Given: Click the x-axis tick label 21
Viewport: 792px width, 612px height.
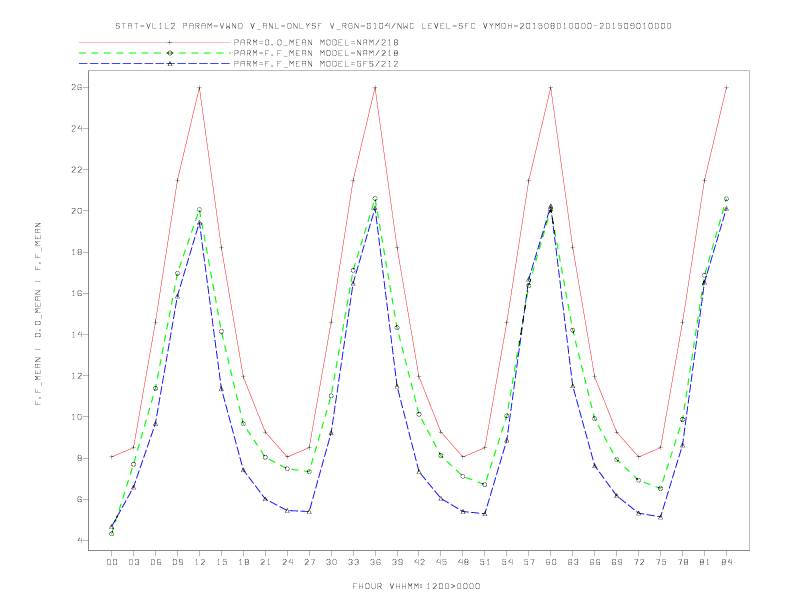Looking at the screenshot, I should 265,562.
